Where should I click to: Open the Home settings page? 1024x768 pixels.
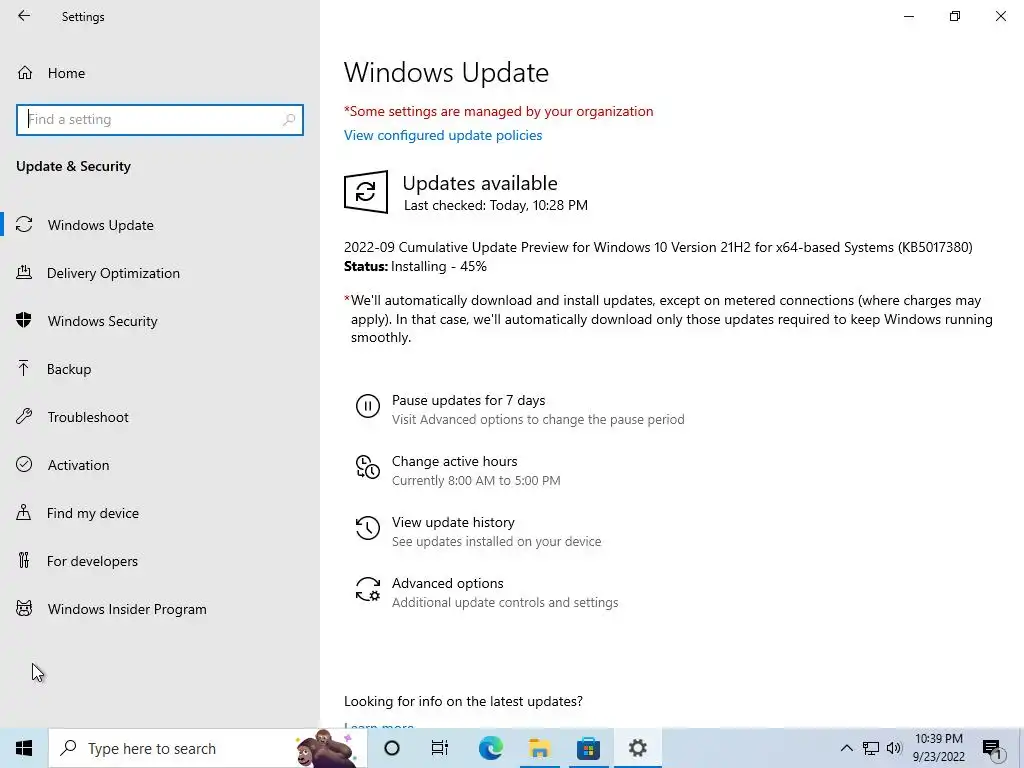(x=66, y=73)
